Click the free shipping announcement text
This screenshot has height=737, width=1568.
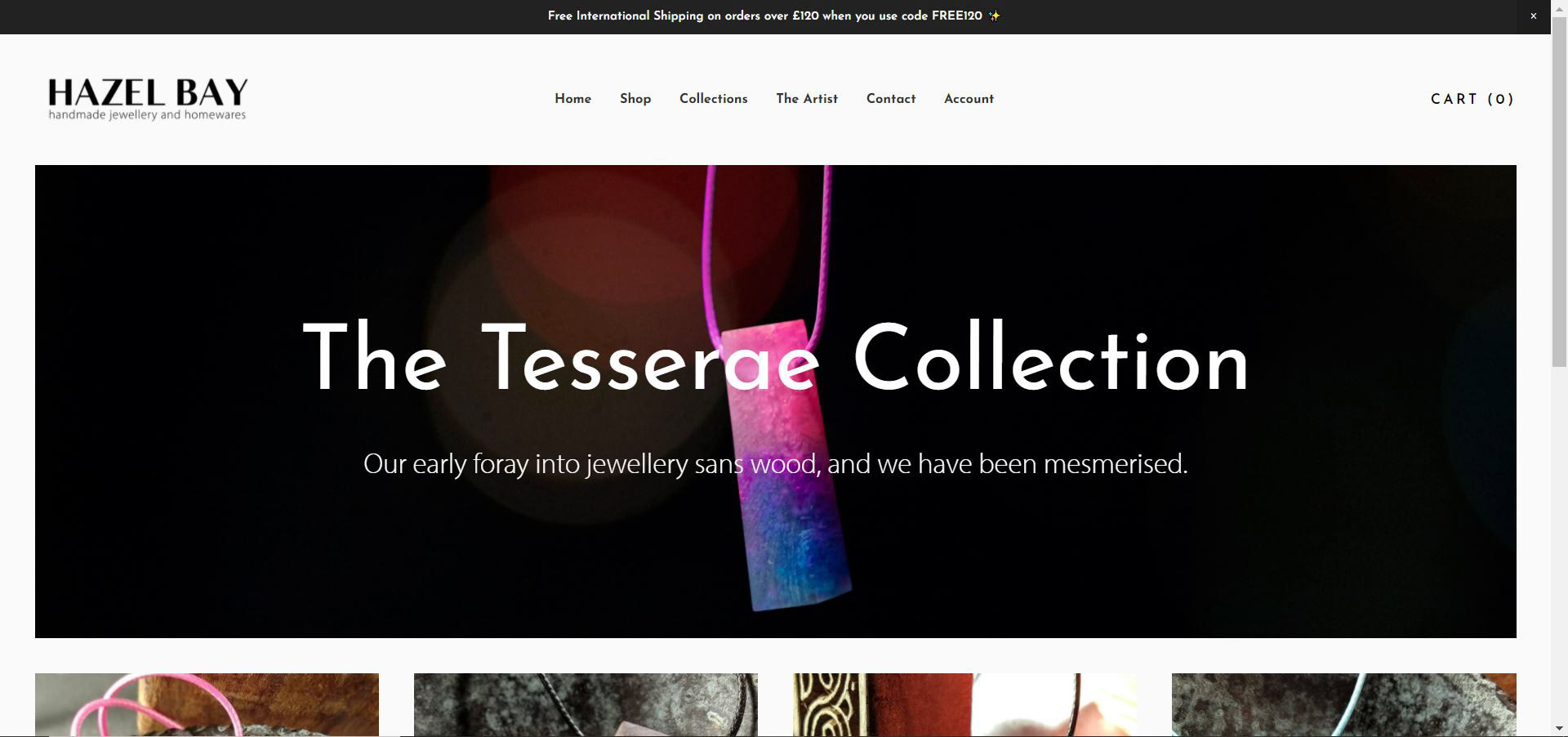765,16
